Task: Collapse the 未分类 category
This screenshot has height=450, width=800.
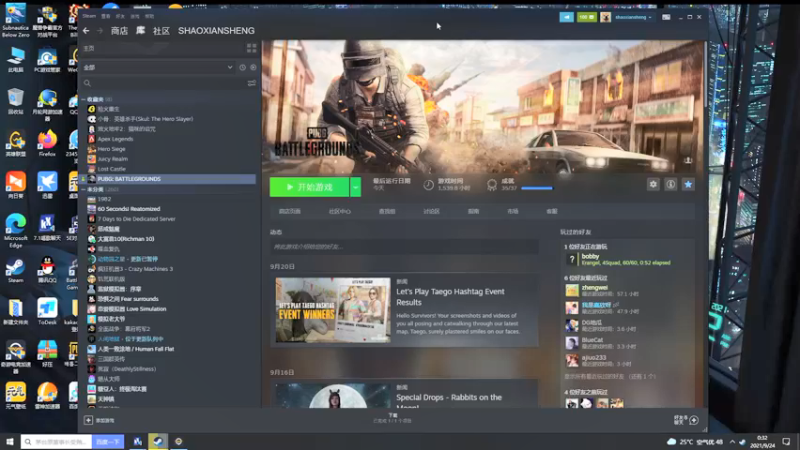Action: point(84,189)
